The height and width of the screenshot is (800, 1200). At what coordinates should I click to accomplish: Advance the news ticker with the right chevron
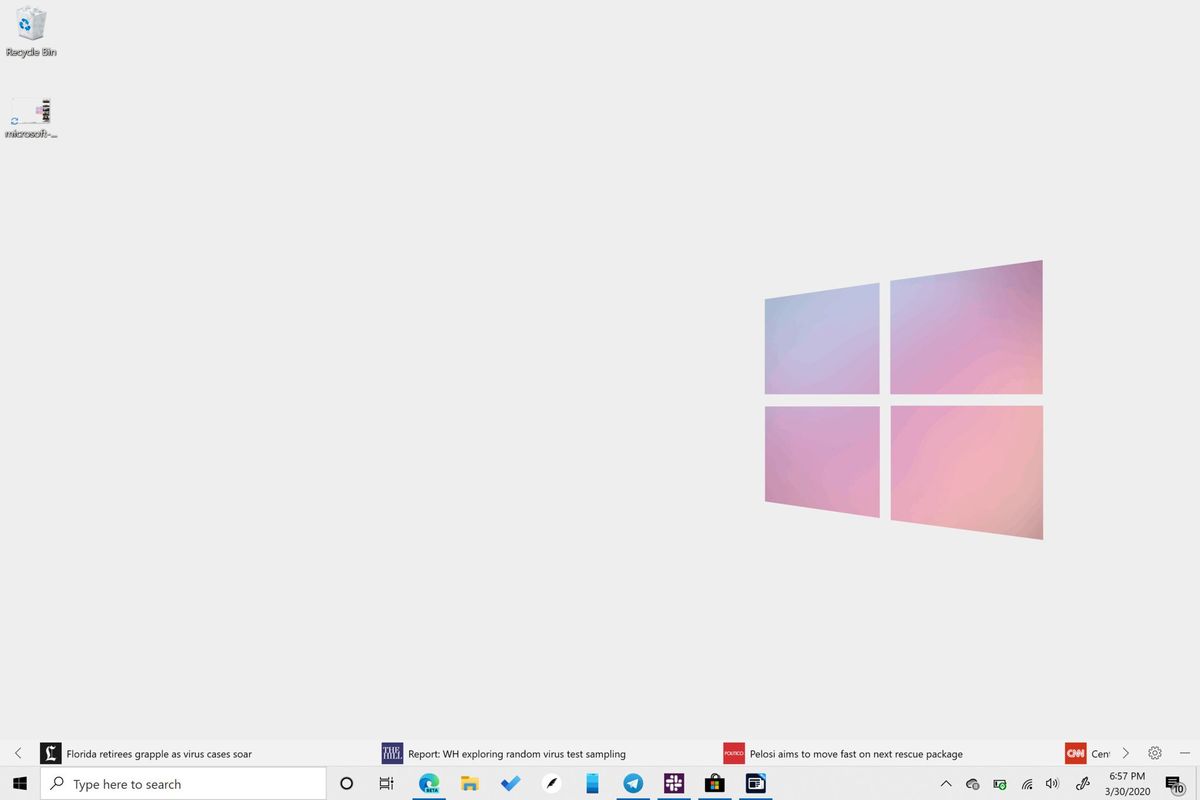[x=1126, y=753]
